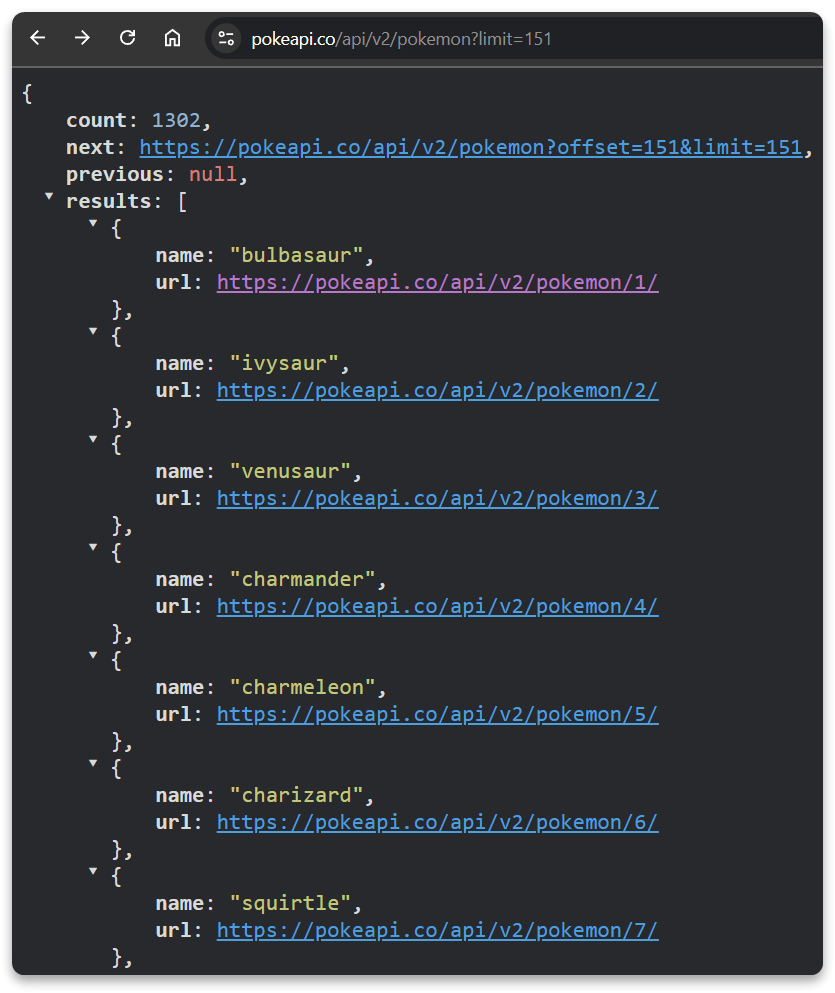
Task: Open the browser home page
Action: [x=171, y=38]
